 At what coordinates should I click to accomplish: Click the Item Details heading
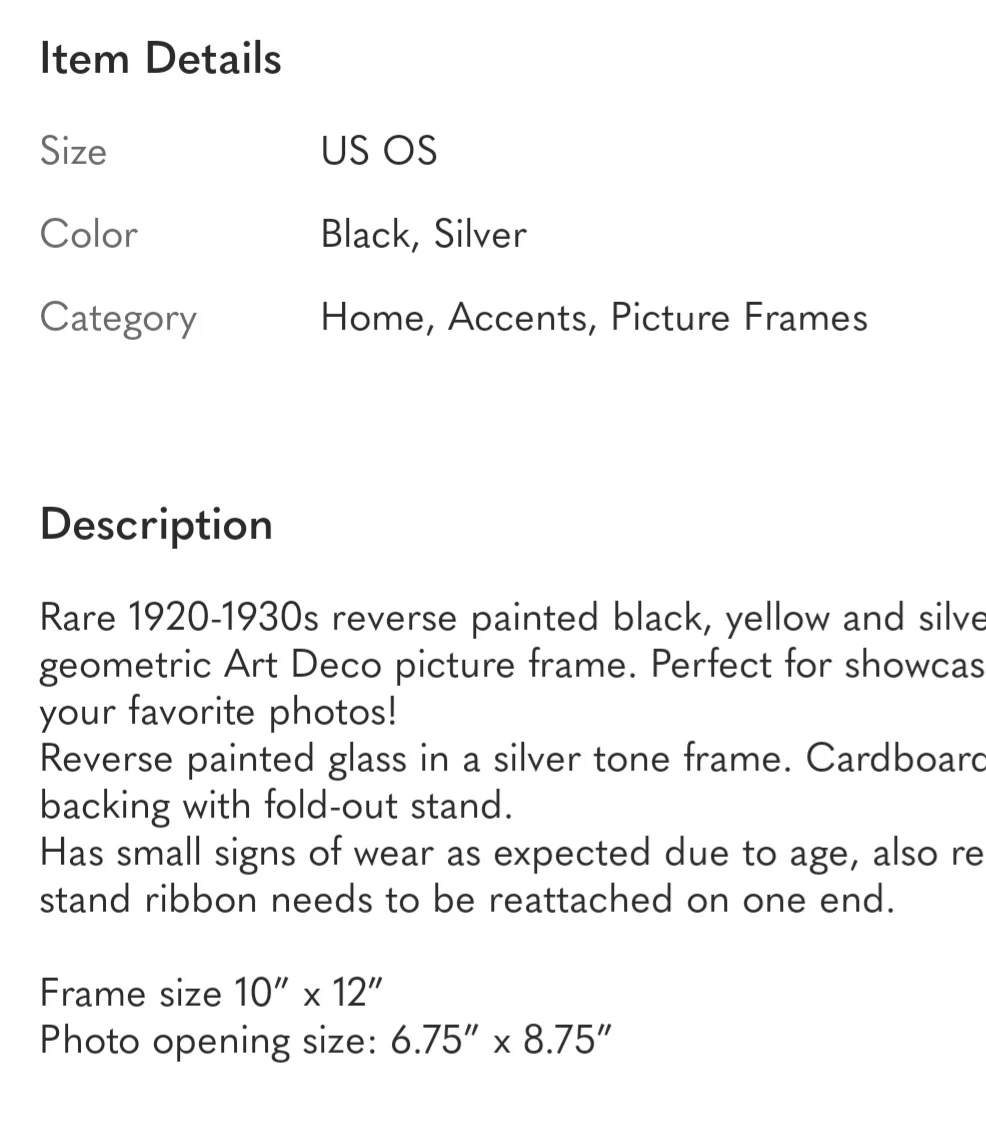click(x=160, y=59)
